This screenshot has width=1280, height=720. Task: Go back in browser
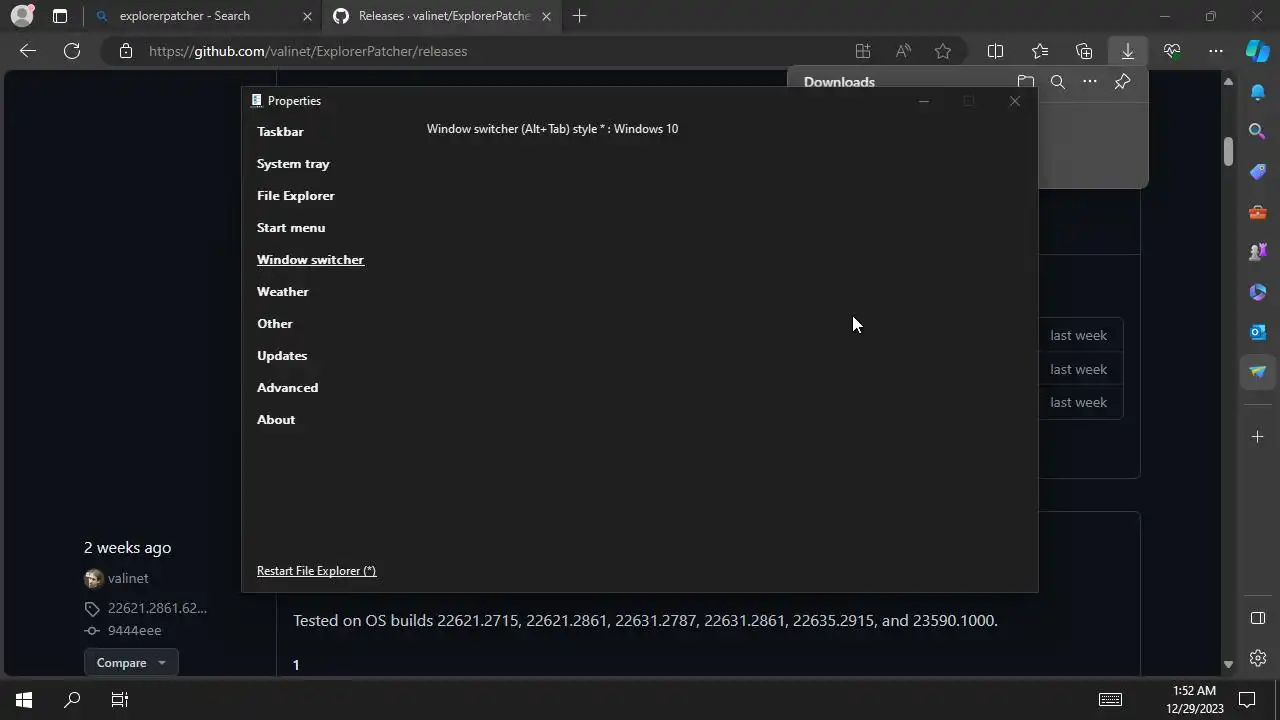pos(28,51)
